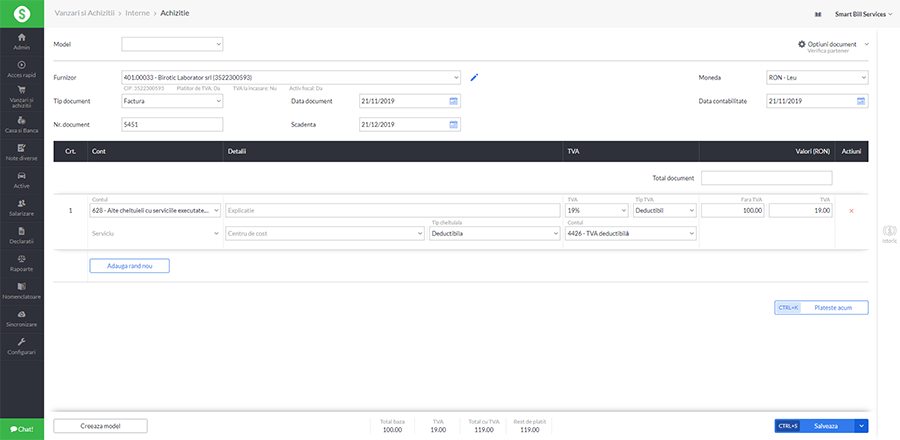Open the Moneda currency dropdown

tap(817, 77)
